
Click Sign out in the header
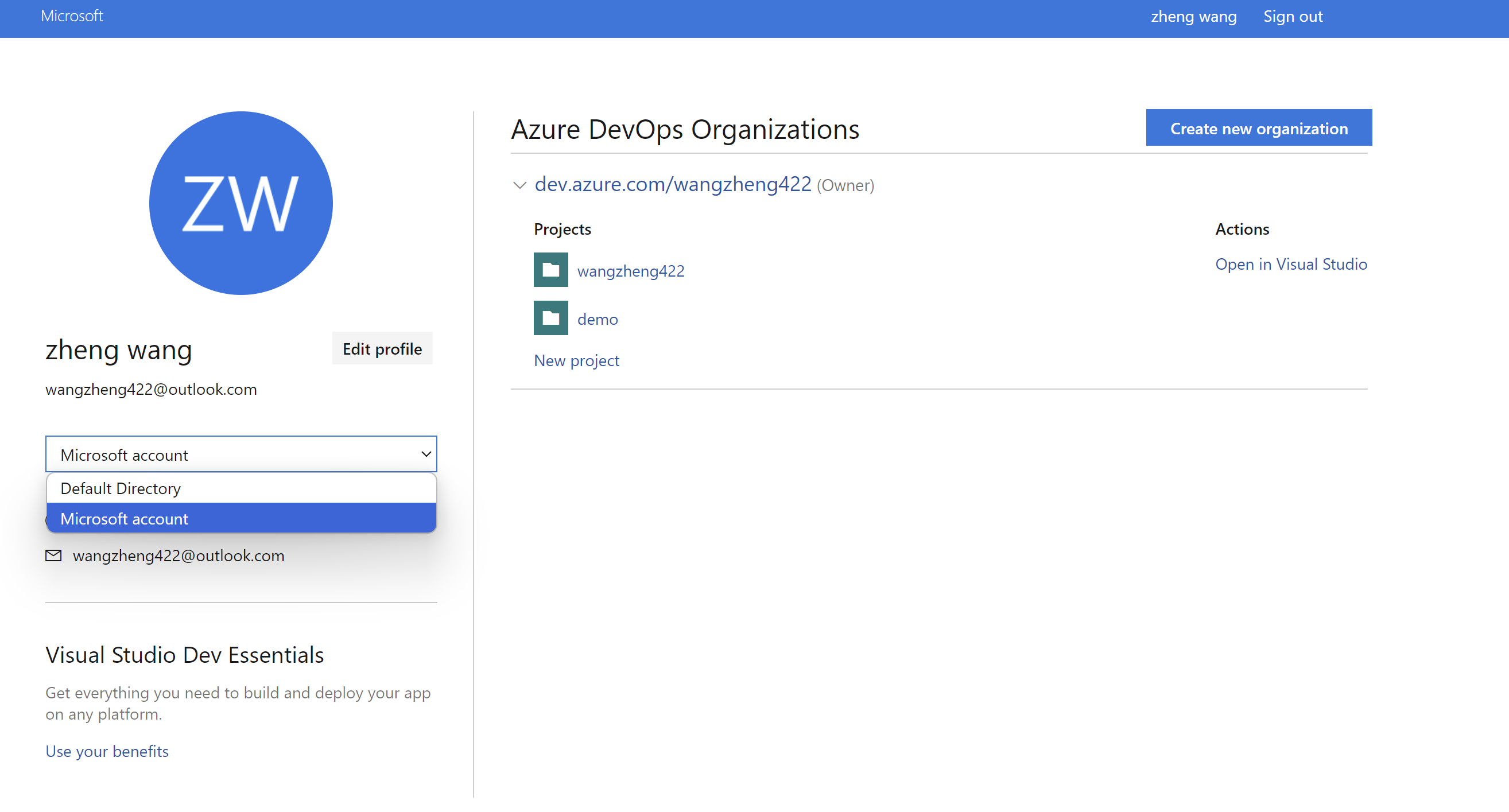[x=1292, y=17]
